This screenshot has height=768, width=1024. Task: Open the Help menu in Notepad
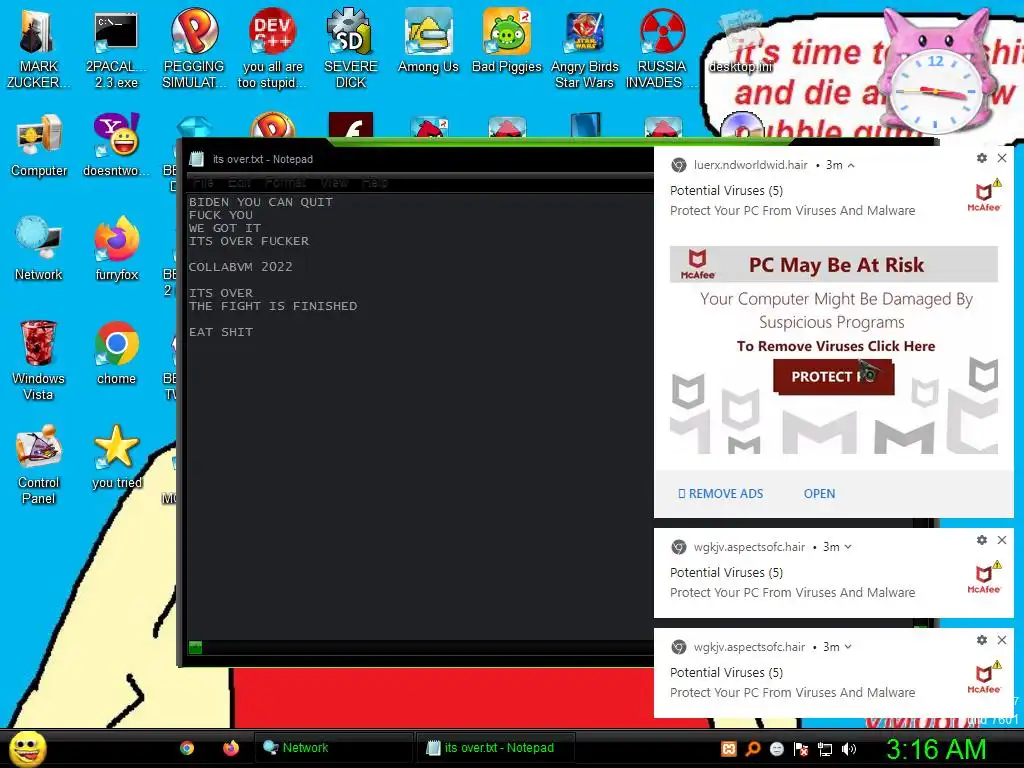coord(375,182)
